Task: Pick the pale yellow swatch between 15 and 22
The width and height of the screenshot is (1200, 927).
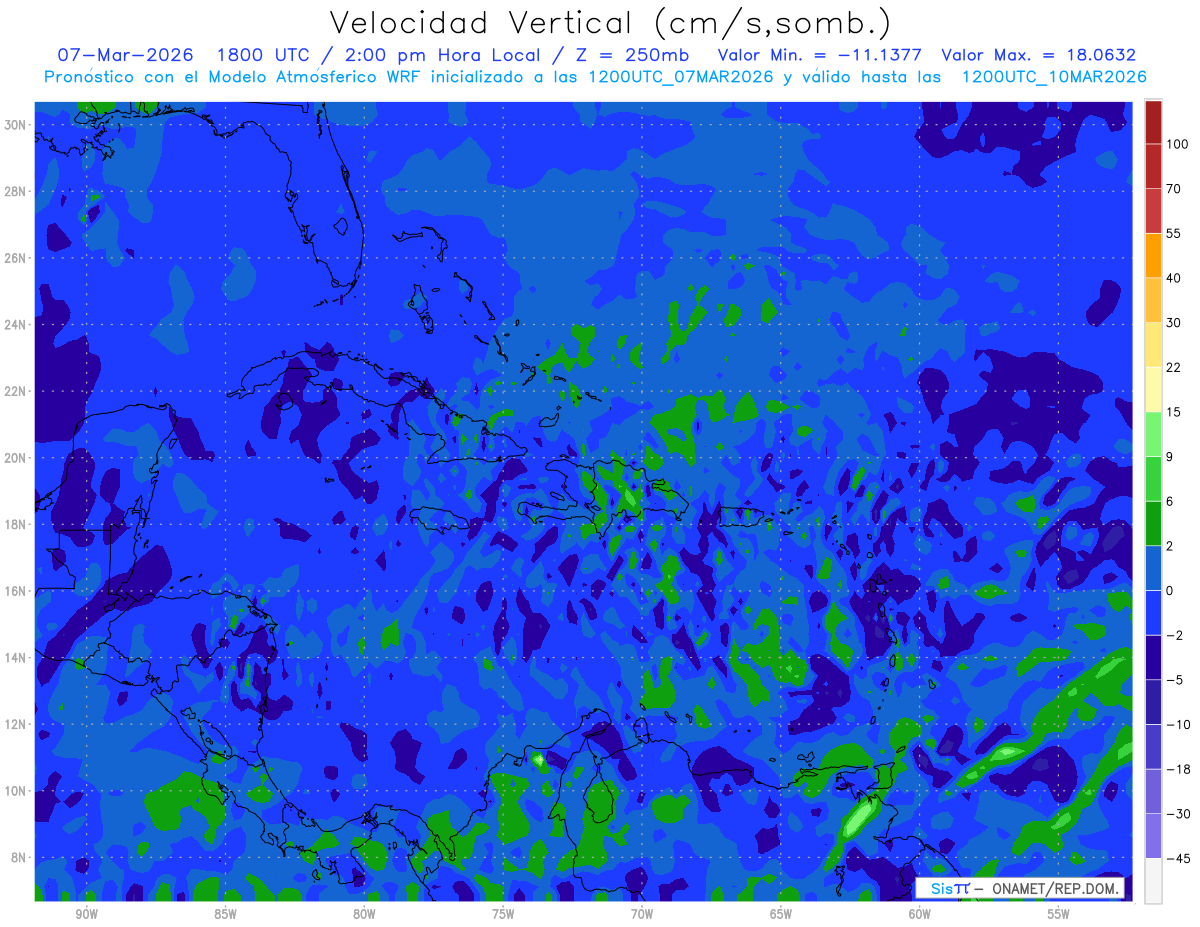Action: pos(1153,390)
